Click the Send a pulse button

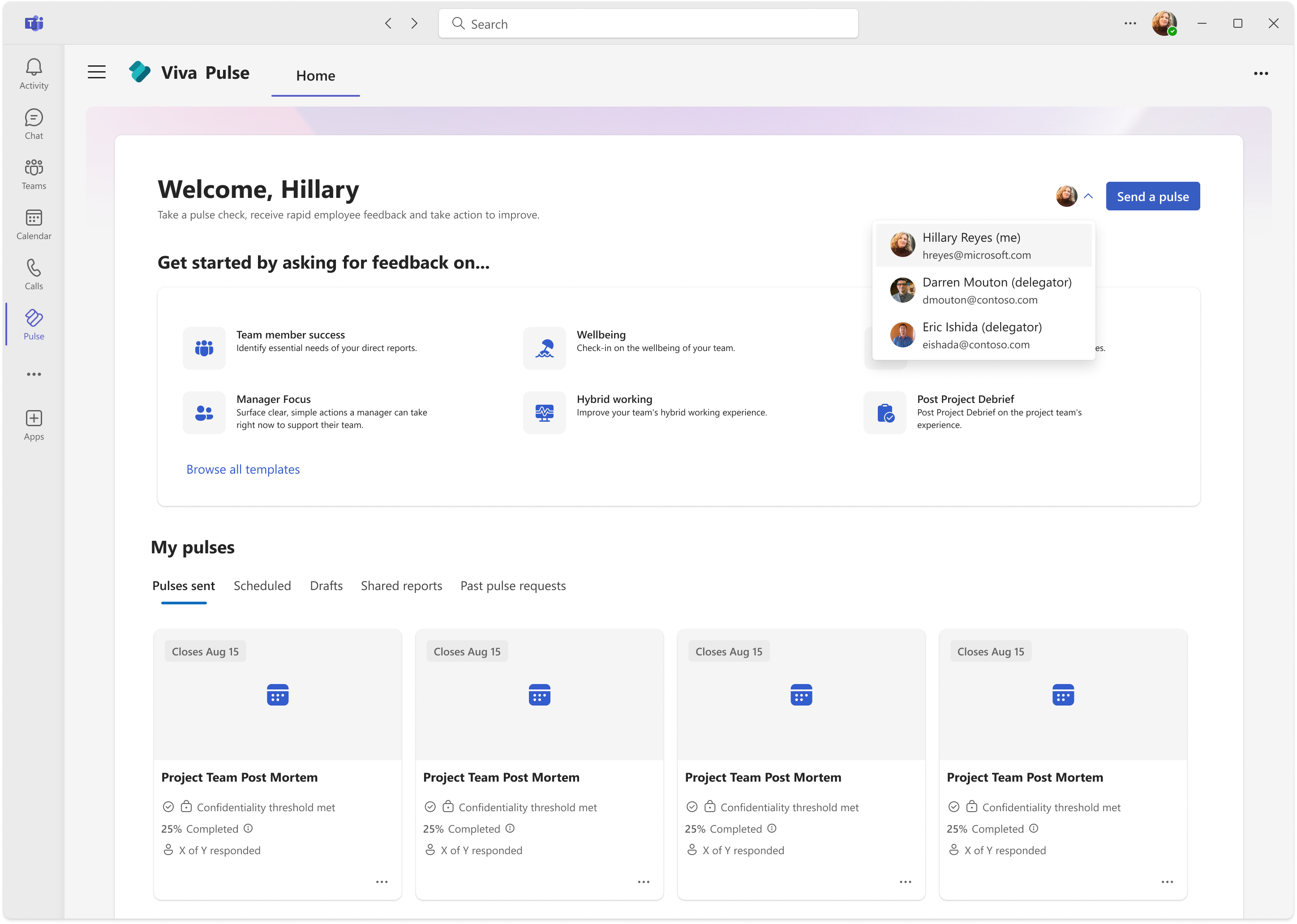point(1152,196)
